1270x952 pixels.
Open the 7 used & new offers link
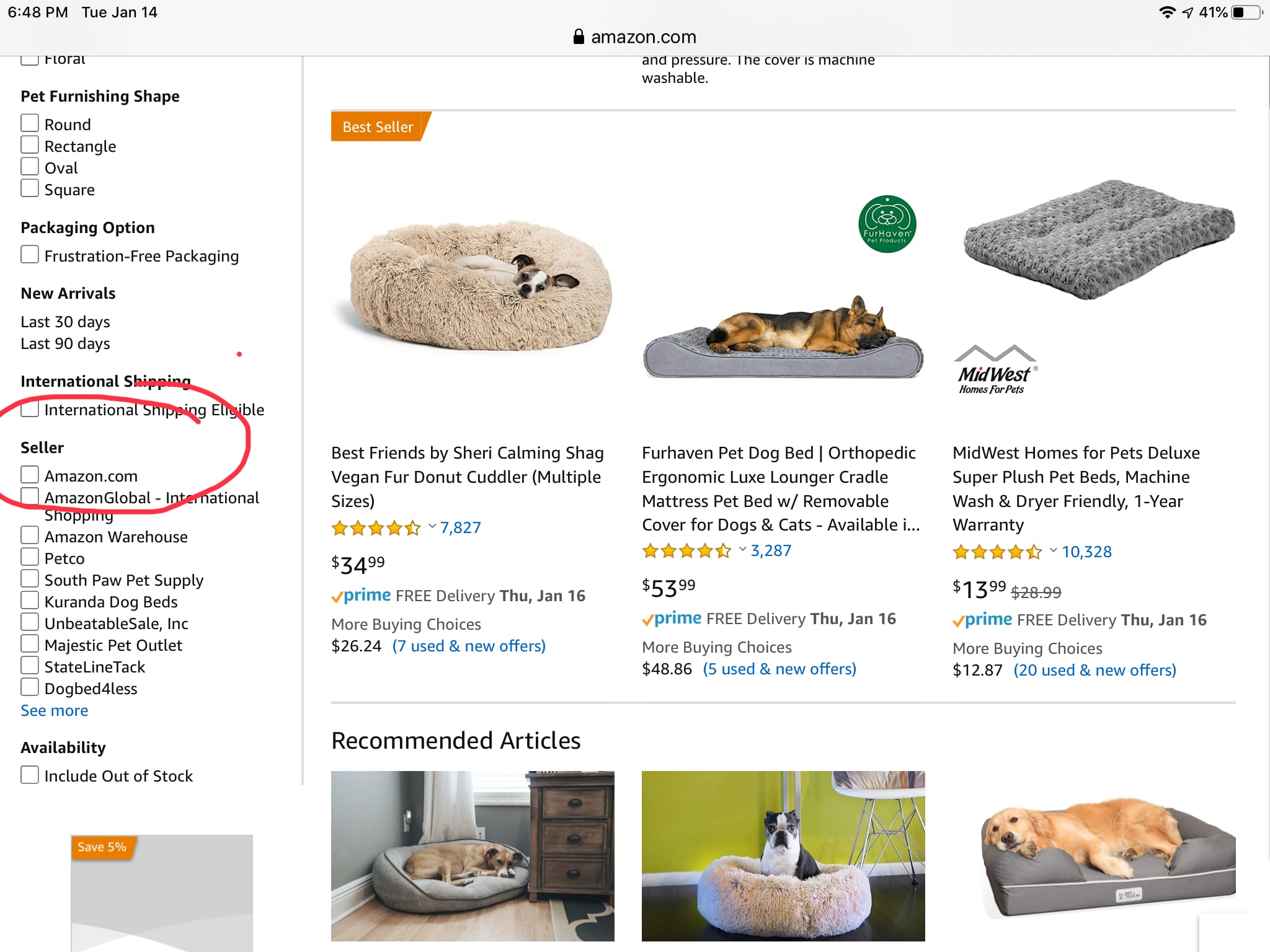[x=468, y=646]
